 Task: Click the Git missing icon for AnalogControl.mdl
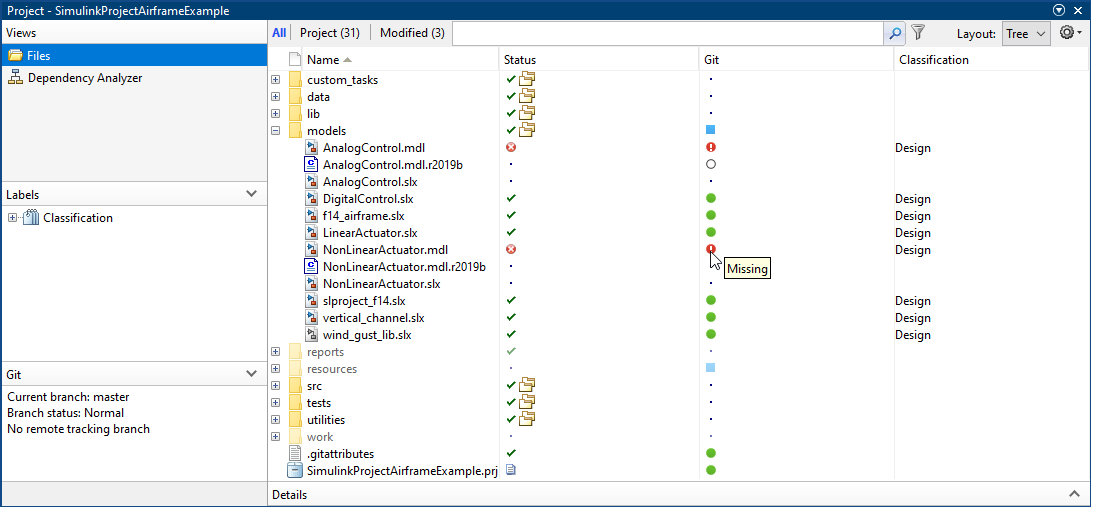[x=711, y=148]
